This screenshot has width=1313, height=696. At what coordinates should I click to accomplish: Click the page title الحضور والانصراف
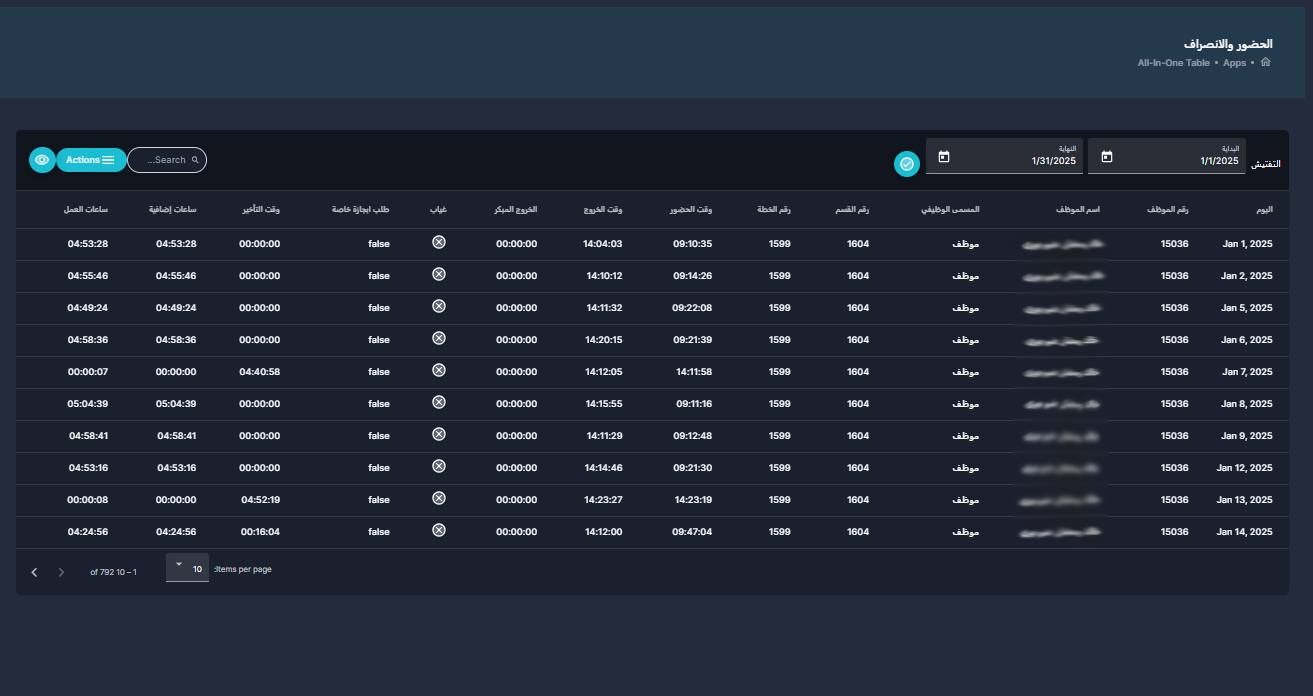point(1228,44)
